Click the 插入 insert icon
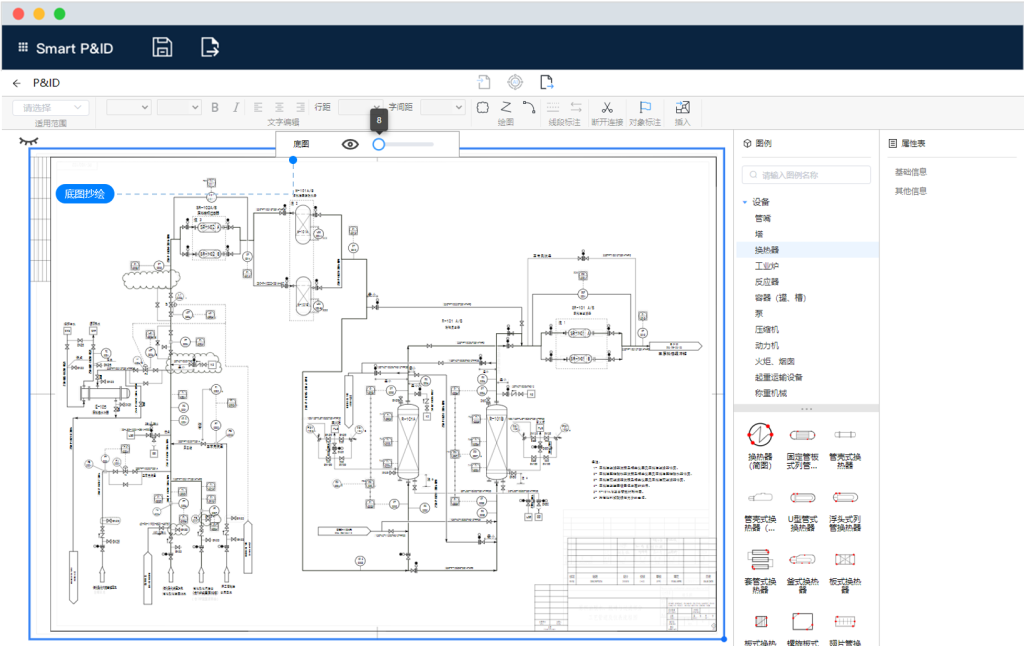 (683, 107)
